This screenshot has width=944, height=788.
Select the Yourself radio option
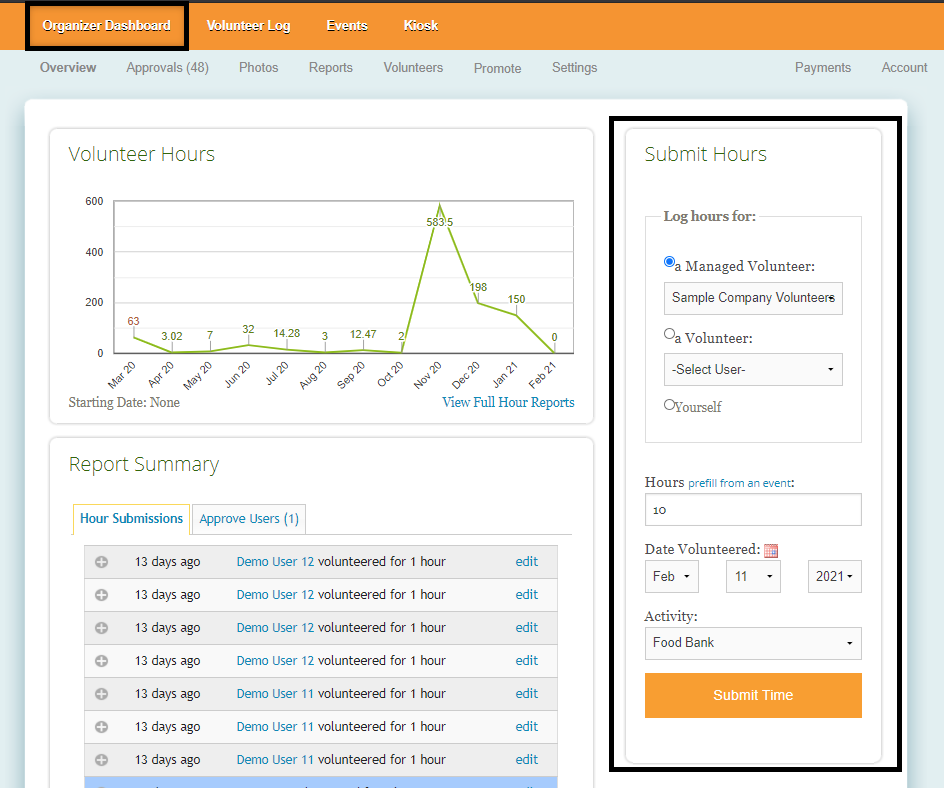pyautogui.click(x=670, y=405)
